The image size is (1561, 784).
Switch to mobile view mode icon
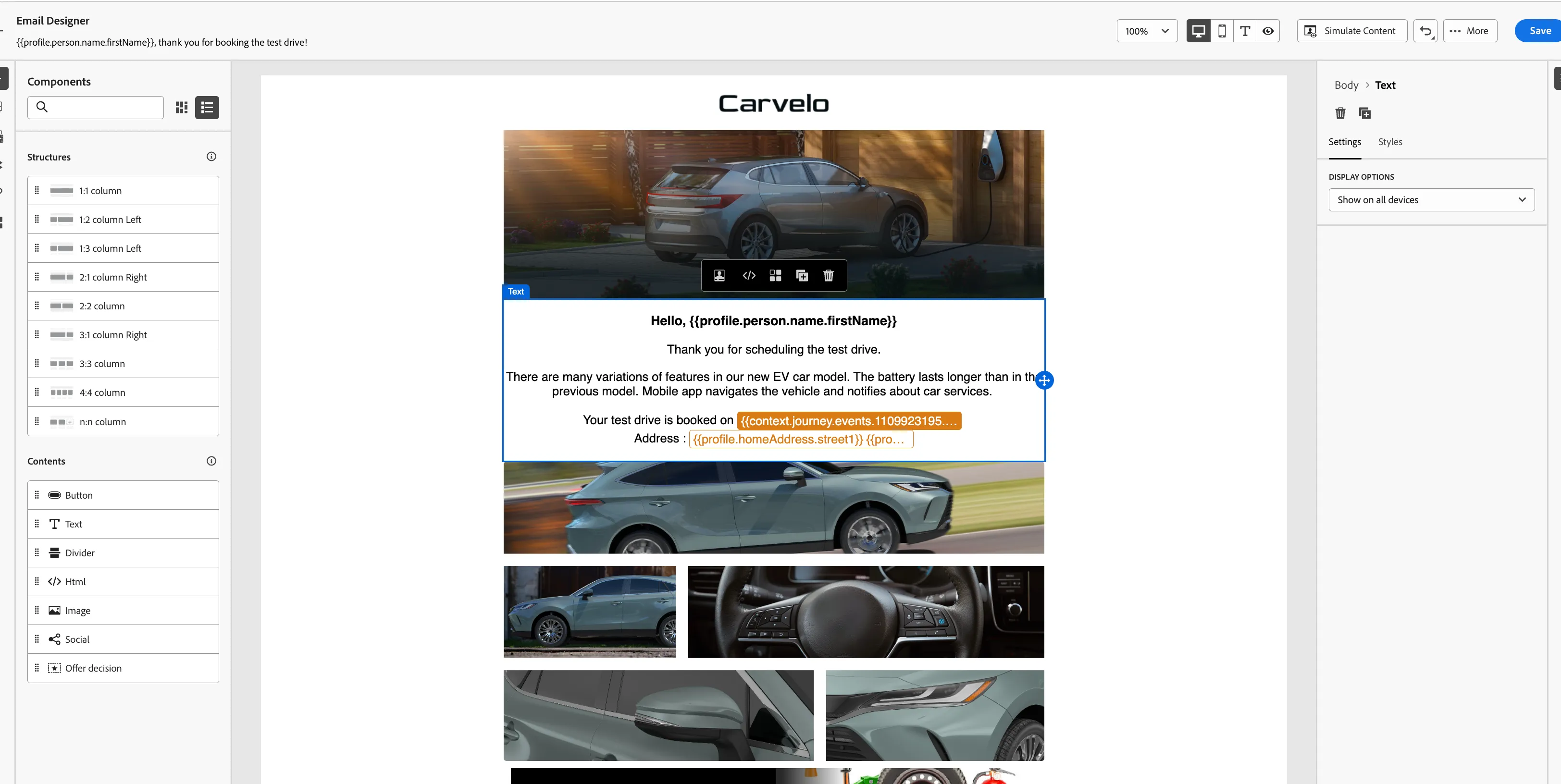(x=1222, y=31)
